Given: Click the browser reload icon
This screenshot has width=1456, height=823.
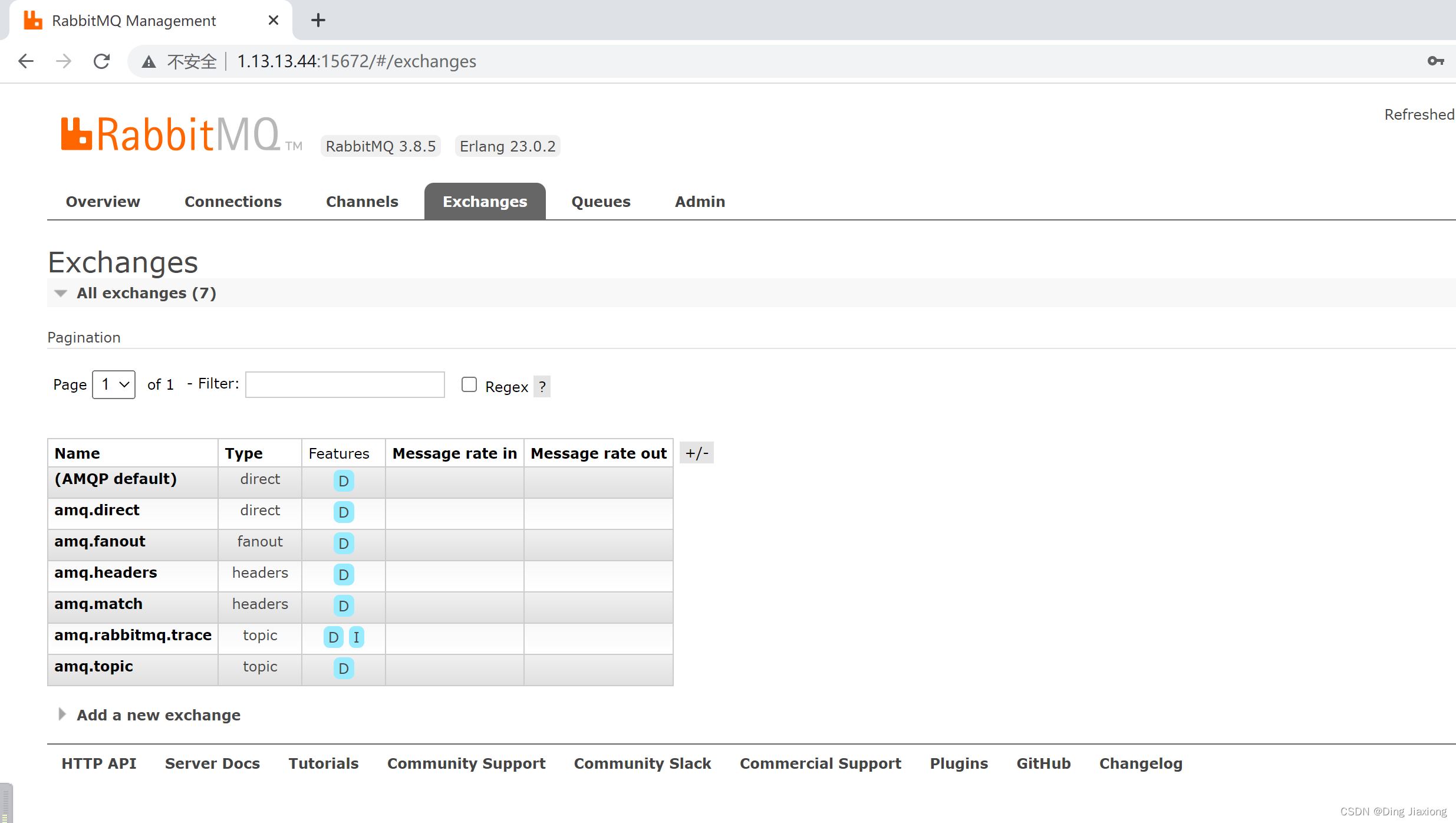Looking at the screenshot, I should (101, 61).
